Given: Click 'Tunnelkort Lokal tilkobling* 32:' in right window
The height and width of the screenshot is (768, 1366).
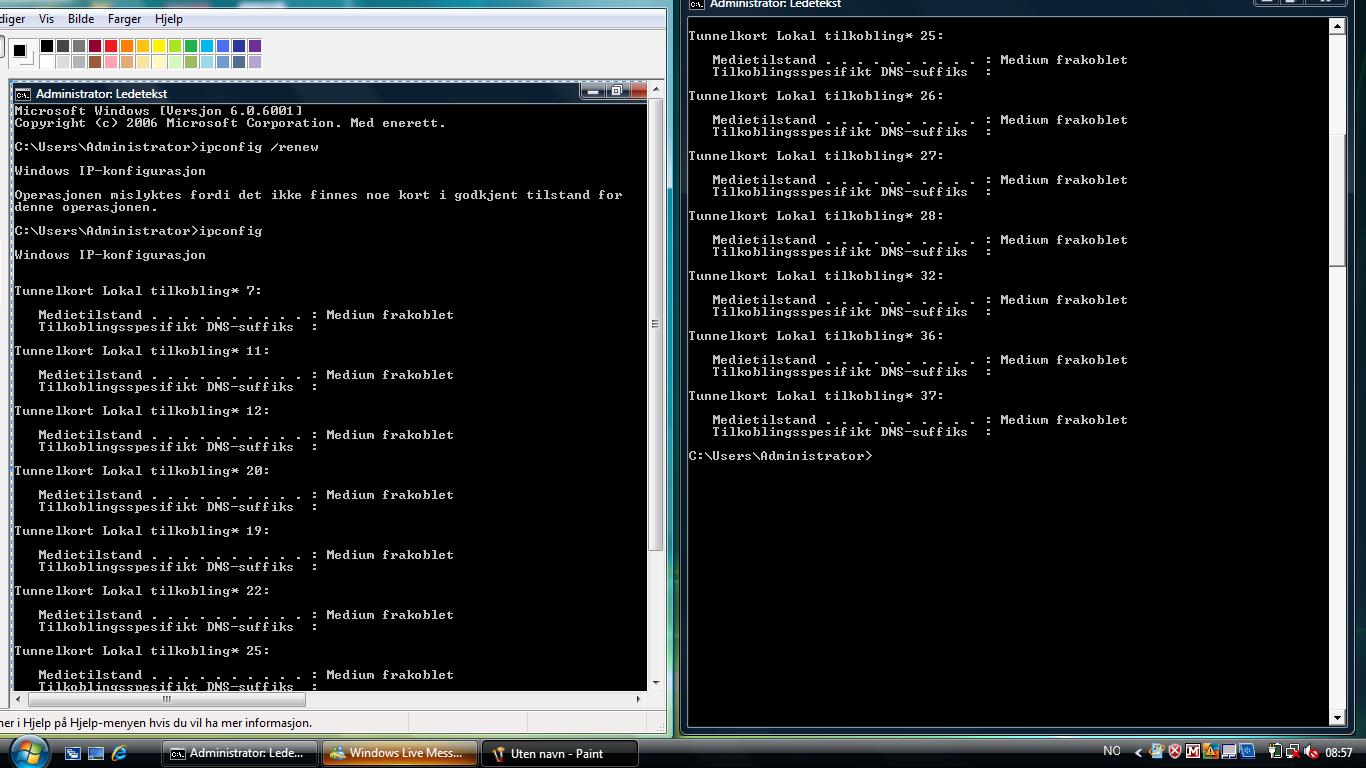Looking at the screenshot, I should (x=816, y=276).
